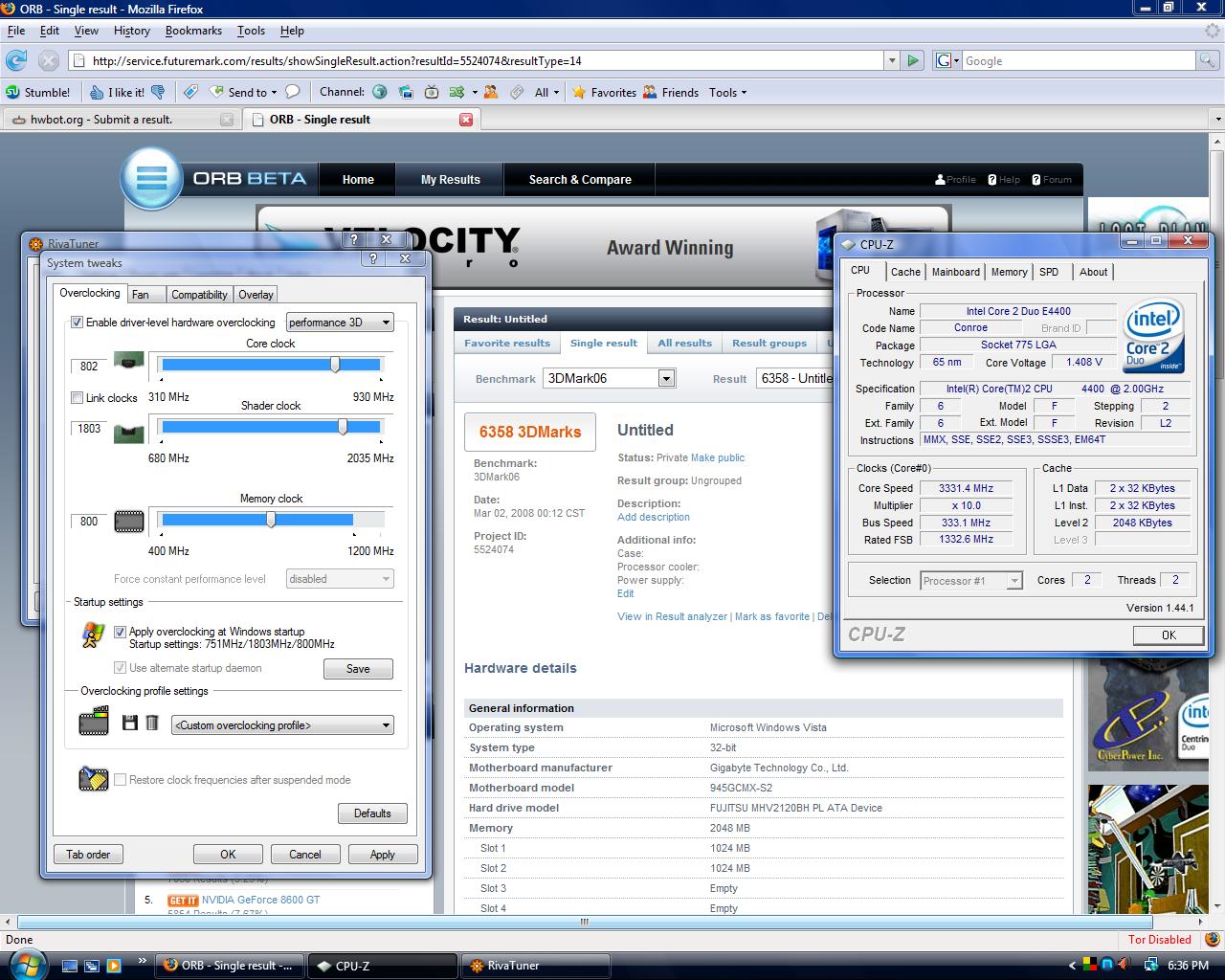Image resolution: width=1225 pixels, height=980 pixels.
Task: Click the Tor Disabled status bar indicator
Action: [1160, 940]
